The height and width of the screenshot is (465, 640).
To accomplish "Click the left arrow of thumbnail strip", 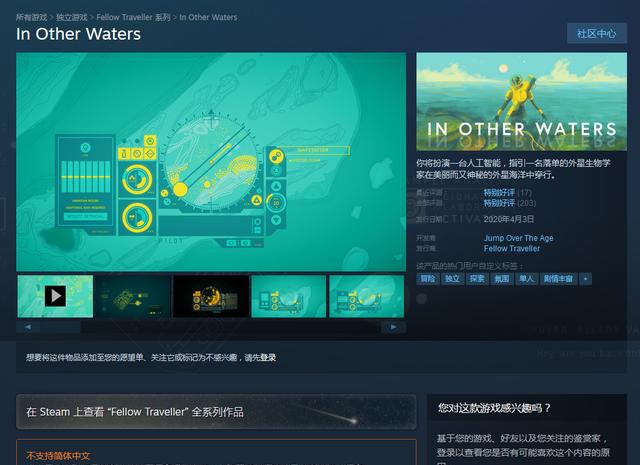I will [x=28, y=327].
